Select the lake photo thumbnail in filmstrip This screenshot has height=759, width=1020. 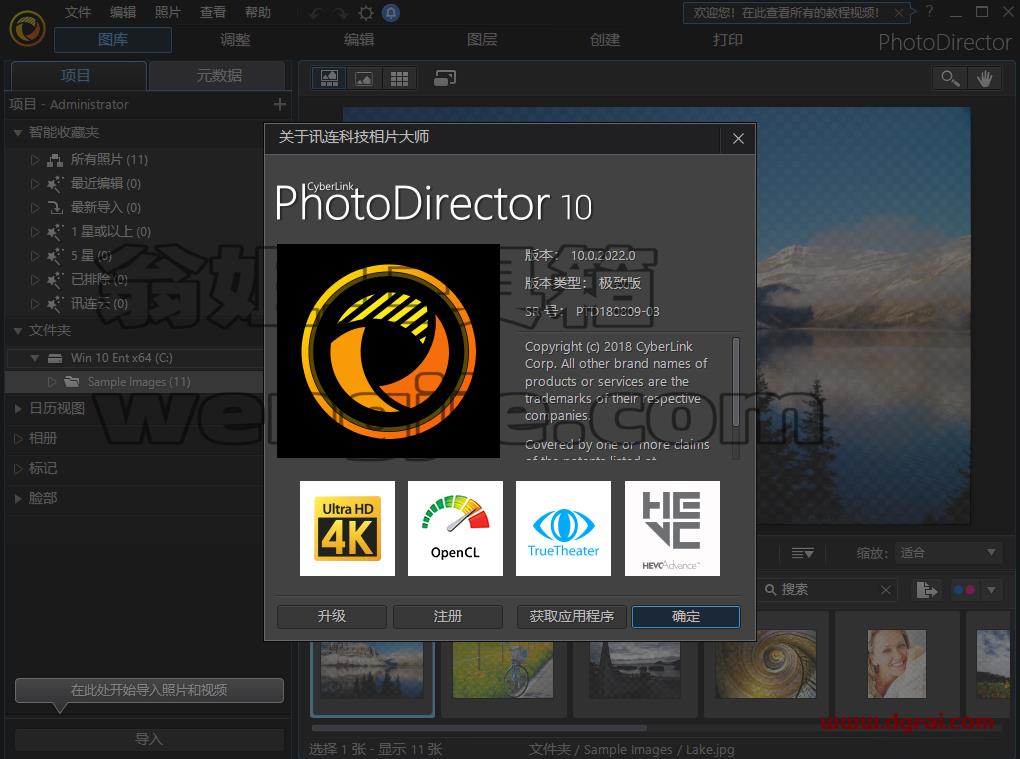point(372,669)
